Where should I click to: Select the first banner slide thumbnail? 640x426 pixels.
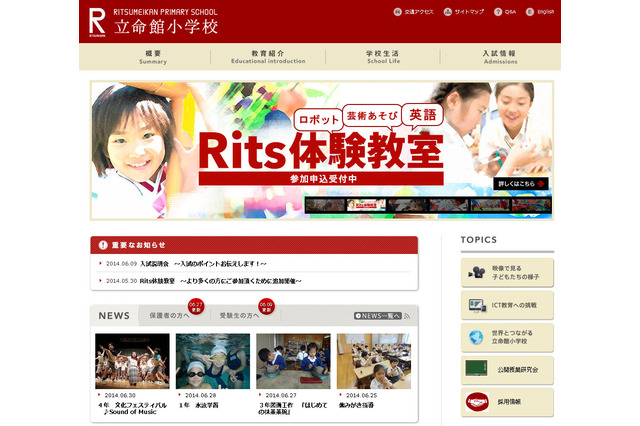pyautogui.click(x=325, y=205)
